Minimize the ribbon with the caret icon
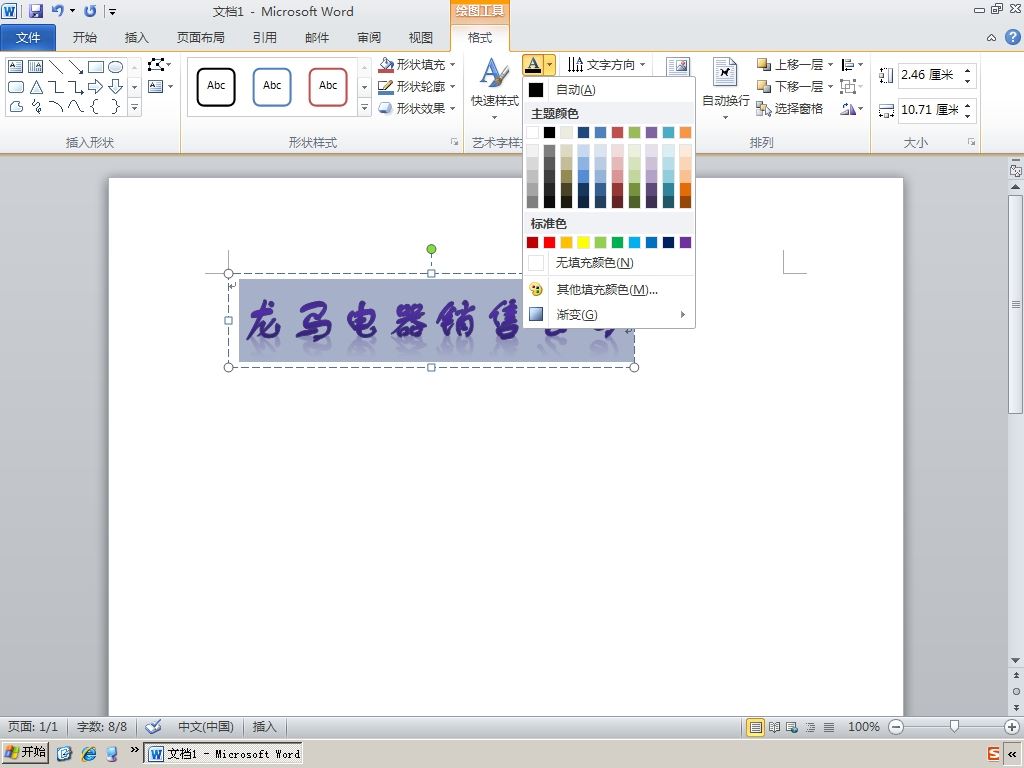Screen dimensions: 1024x768 click(991, 38)
